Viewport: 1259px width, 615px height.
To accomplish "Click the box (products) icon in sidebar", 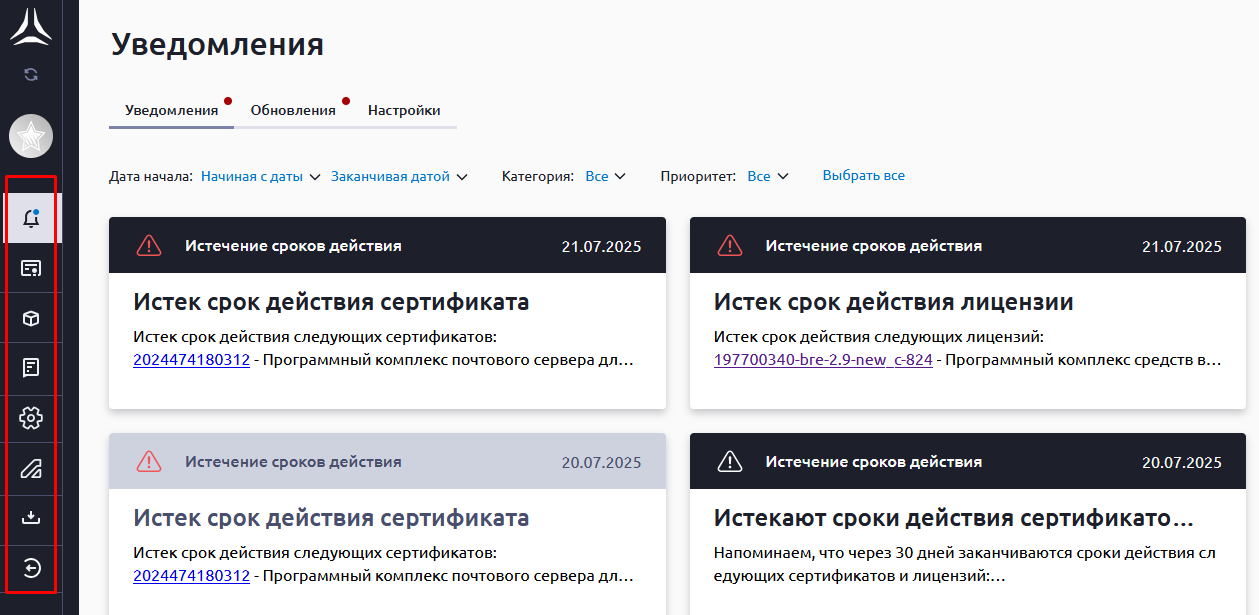I will point(31,318).
